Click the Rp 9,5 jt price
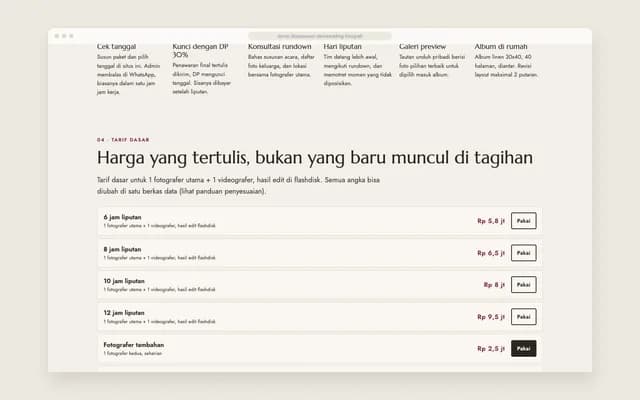 click(x=491, y=317)
